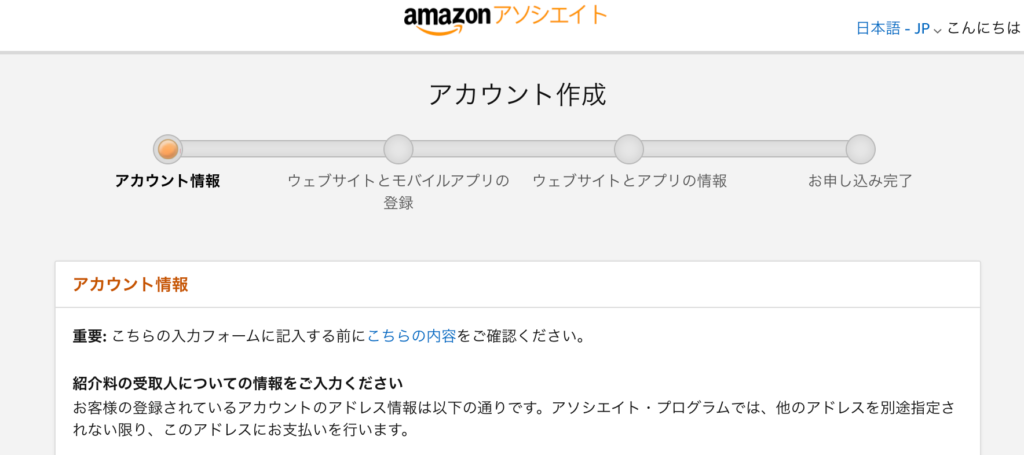This screenshot has width=1024, height=455.
Task: Select the ウェブサイトとモバイルアプリの登録 step label
Action: [x=398, y=191]
